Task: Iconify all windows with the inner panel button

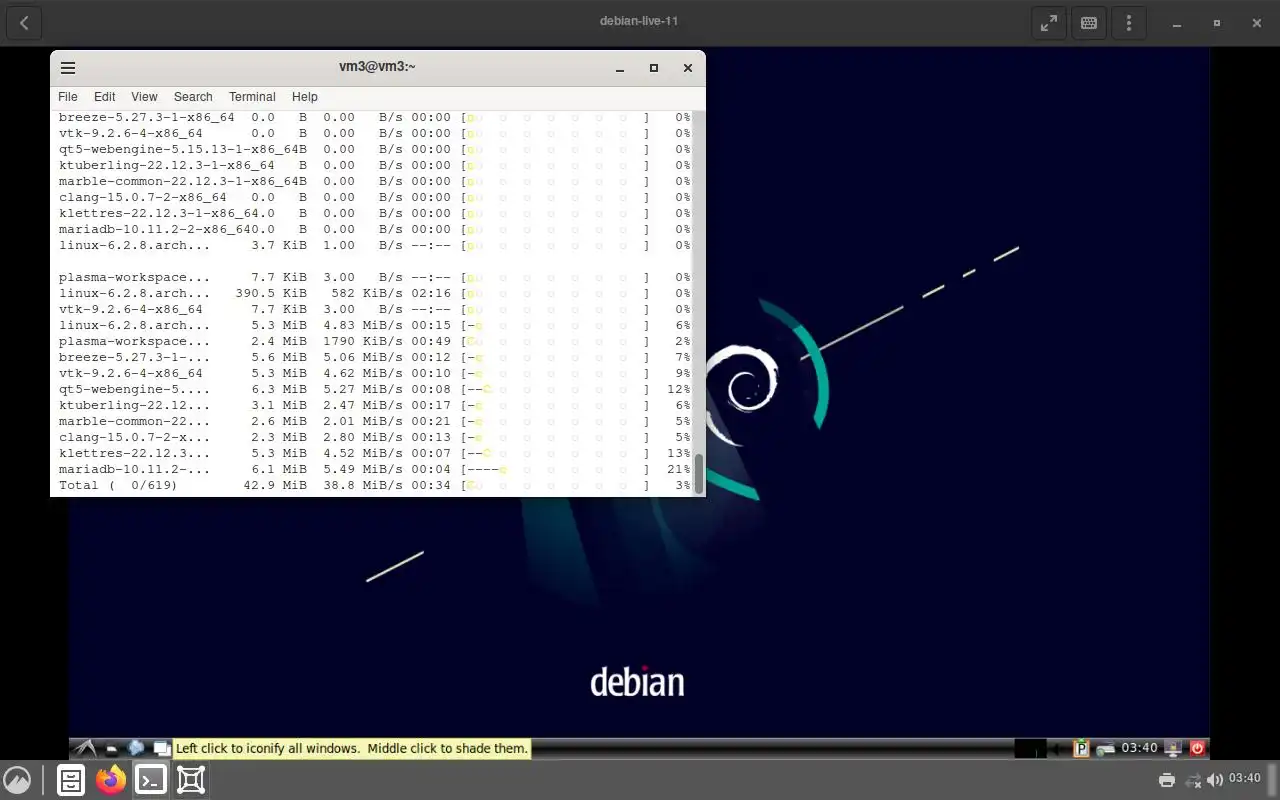Action: pos(160,748)
